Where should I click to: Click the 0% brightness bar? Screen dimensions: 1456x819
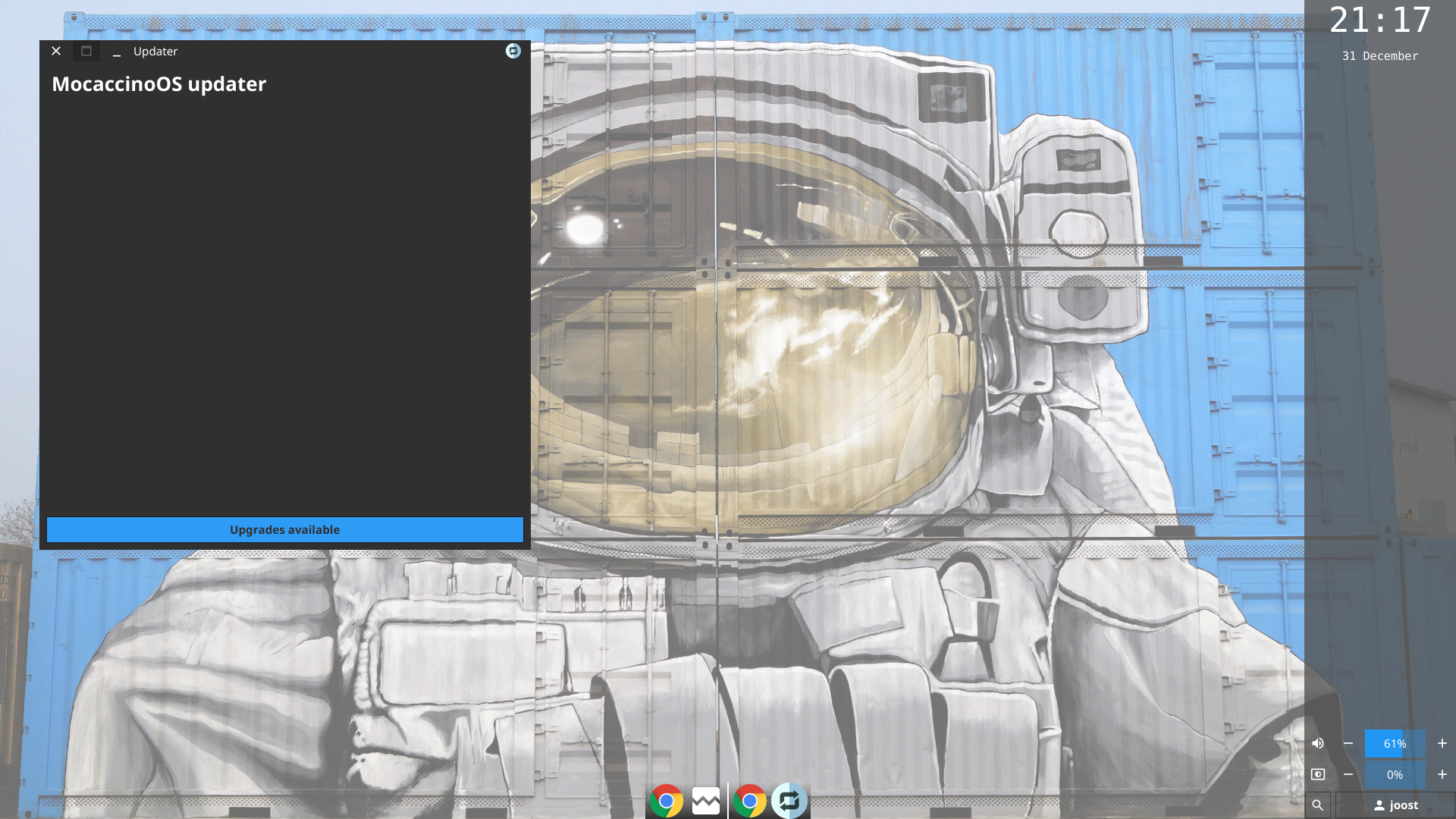point(1395,774)
